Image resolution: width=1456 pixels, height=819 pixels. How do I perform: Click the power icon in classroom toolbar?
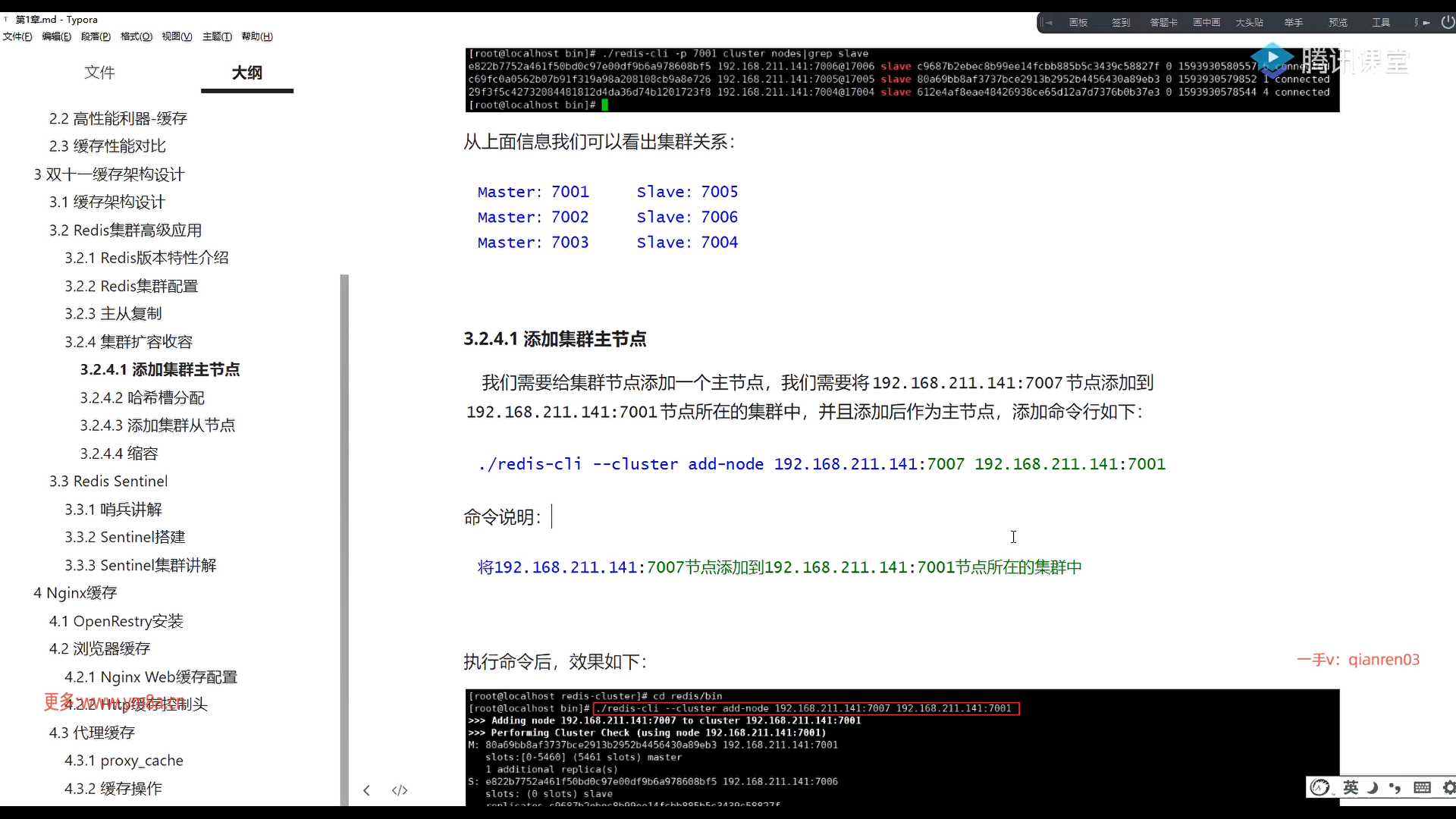(1447, 22)
